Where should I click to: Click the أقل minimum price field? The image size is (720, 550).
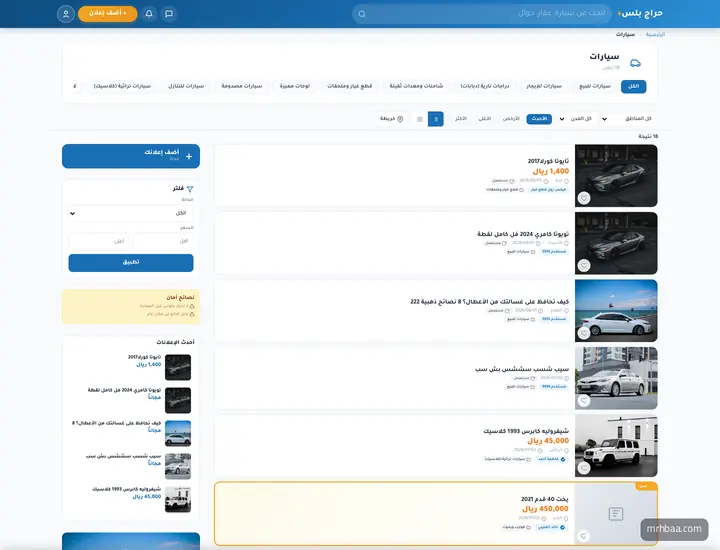pyautogui.click(x=163, y=241)
